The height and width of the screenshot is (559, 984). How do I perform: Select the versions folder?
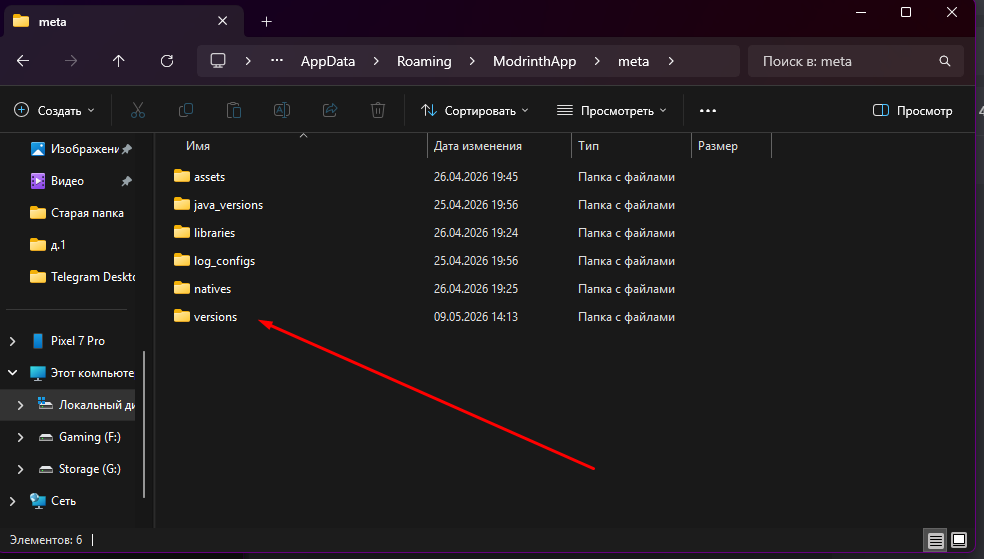point(215,317)
